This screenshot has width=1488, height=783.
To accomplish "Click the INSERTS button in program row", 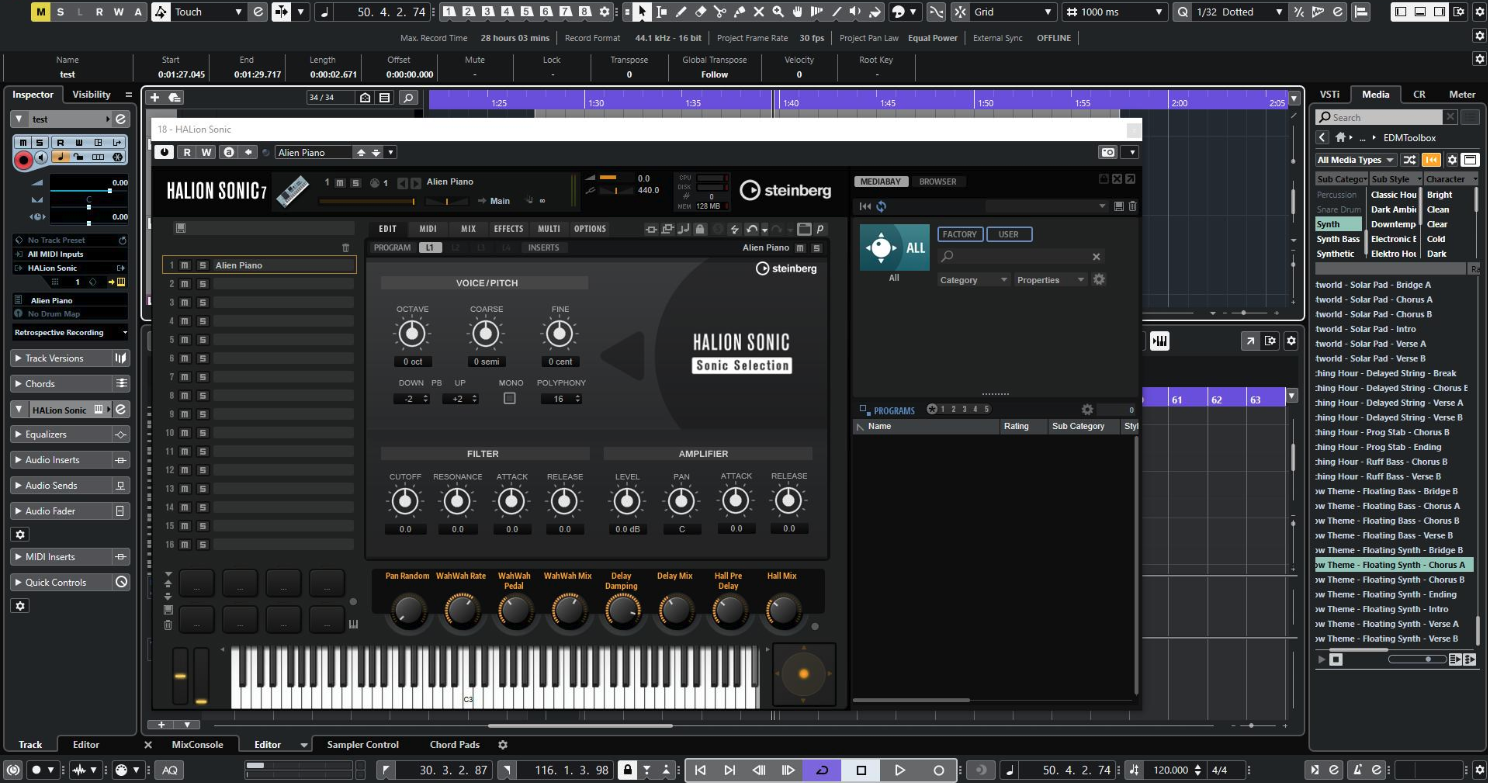I will coord(543,248).
